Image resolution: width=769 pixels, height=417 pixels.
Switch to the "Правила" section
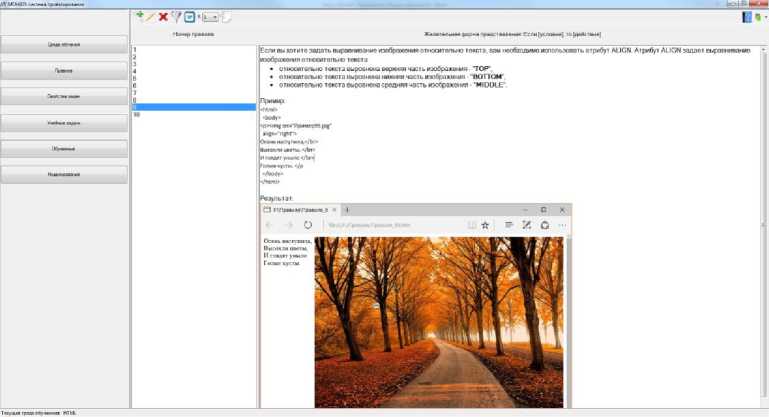tap(64, 71)
